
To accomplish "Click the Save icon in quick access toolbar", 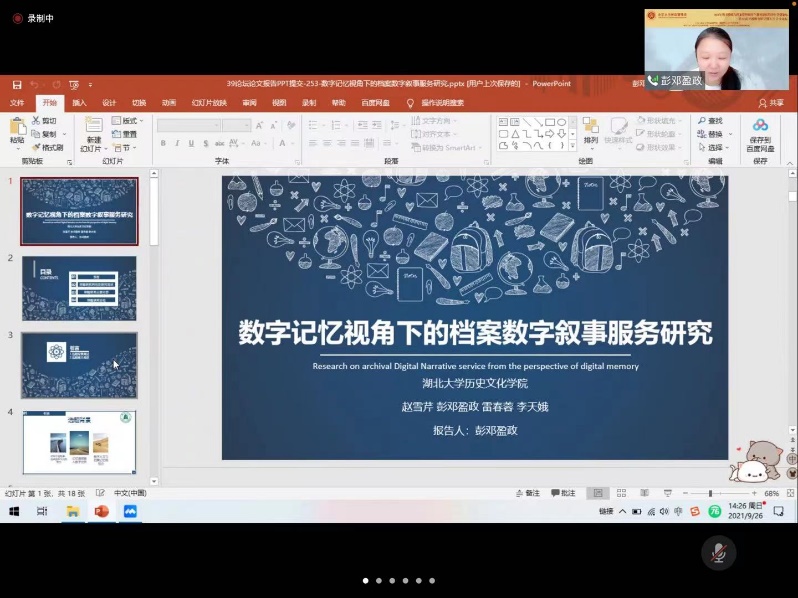I will (x=17, y=84).
